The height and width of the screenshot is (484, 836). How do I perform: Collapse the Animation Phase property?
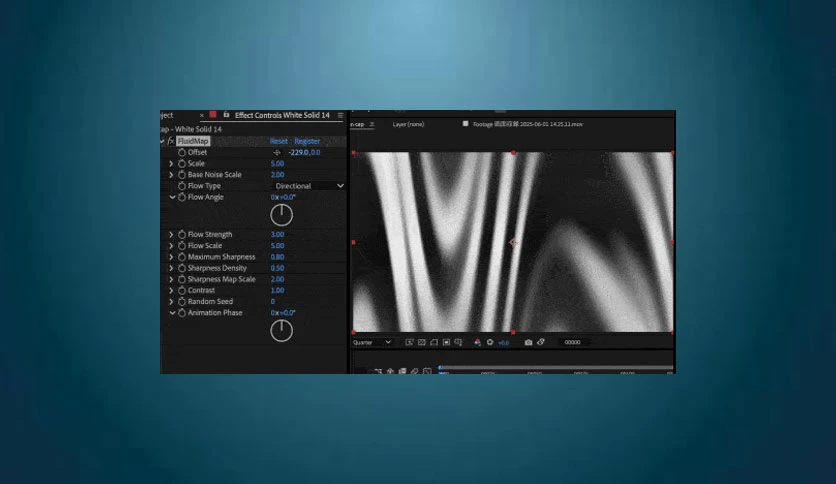tap(172, 313)
